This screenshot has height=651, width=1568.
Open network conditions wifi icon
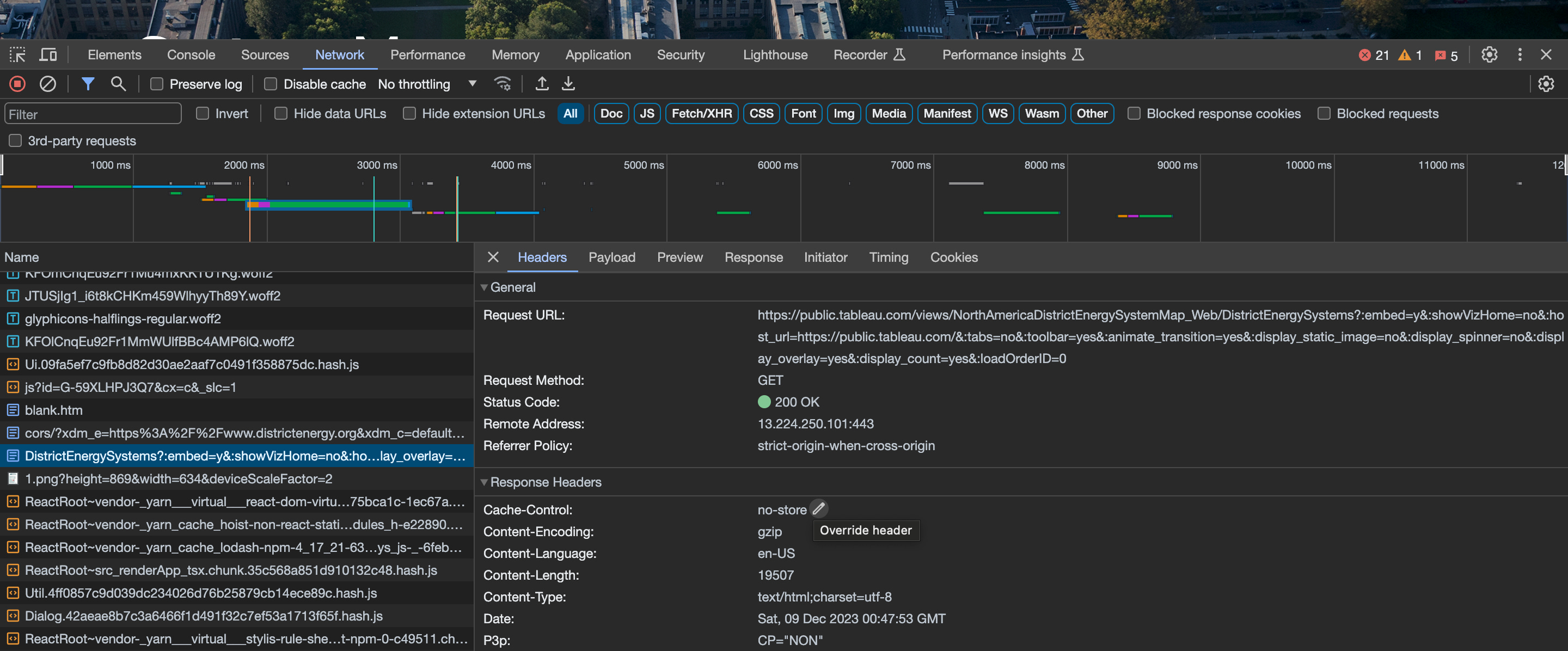click(502, 84)
